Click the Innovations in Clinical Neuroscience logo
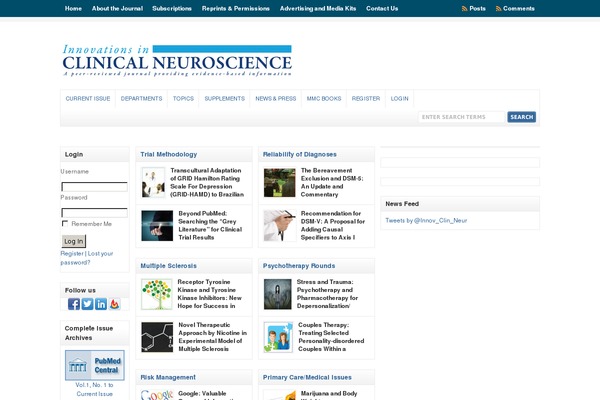The height and width of the screenshot is (400, 600). [x=177, y=61]
